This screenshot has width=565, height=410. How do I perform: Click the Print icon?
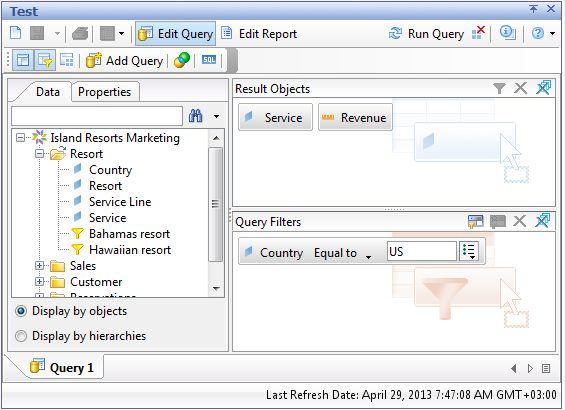[80, 34]
